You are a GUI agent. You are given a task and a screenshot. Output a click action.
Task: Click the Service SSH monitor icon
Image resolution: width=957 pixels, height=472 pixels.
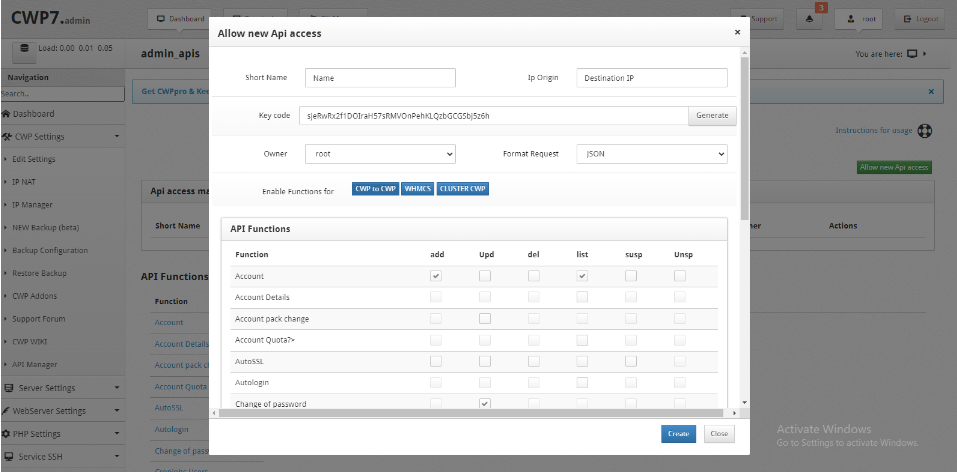(9, 456)
